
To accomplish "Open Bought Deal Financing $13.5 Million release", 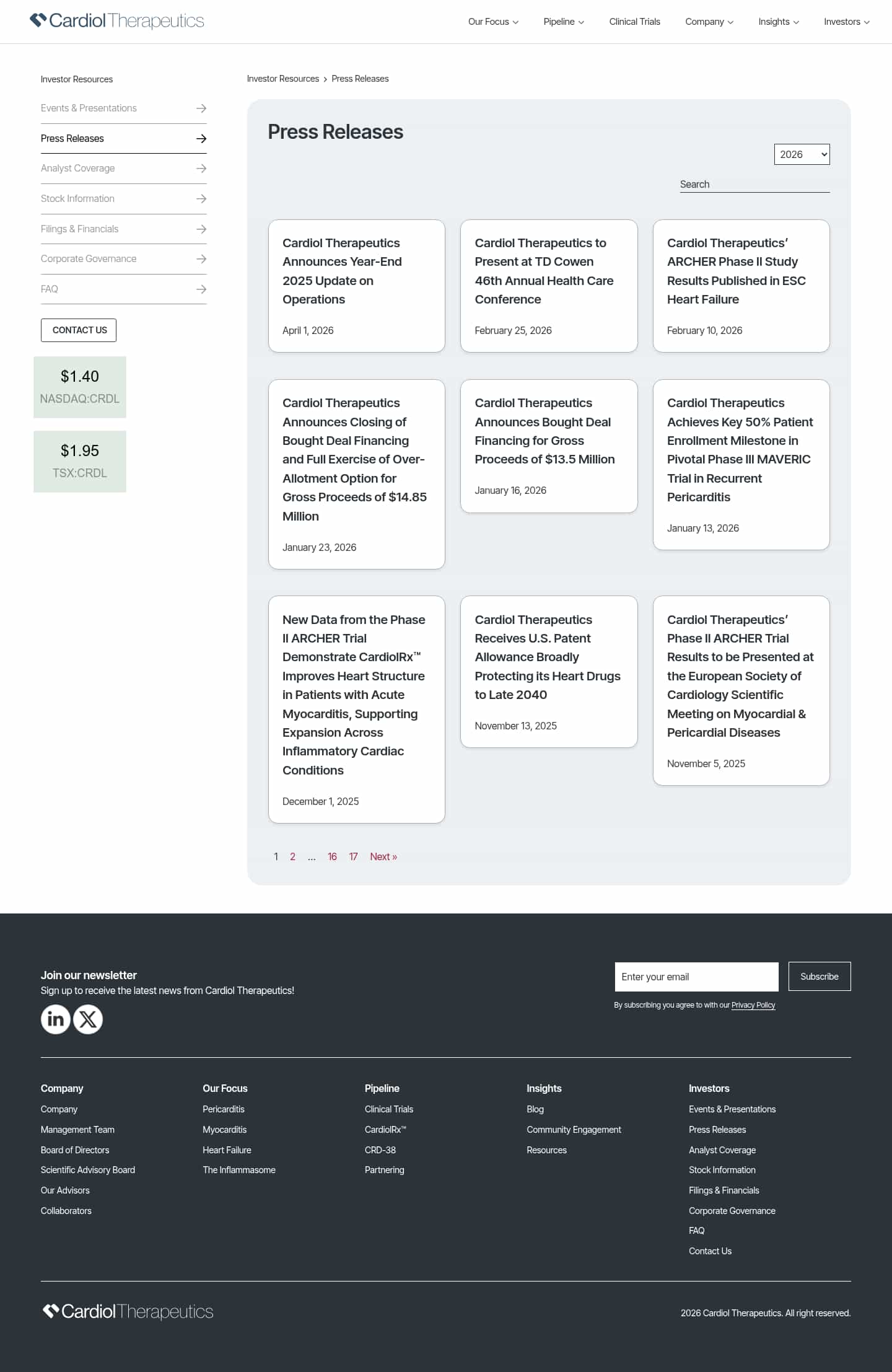I will click(x=549, y=446).
